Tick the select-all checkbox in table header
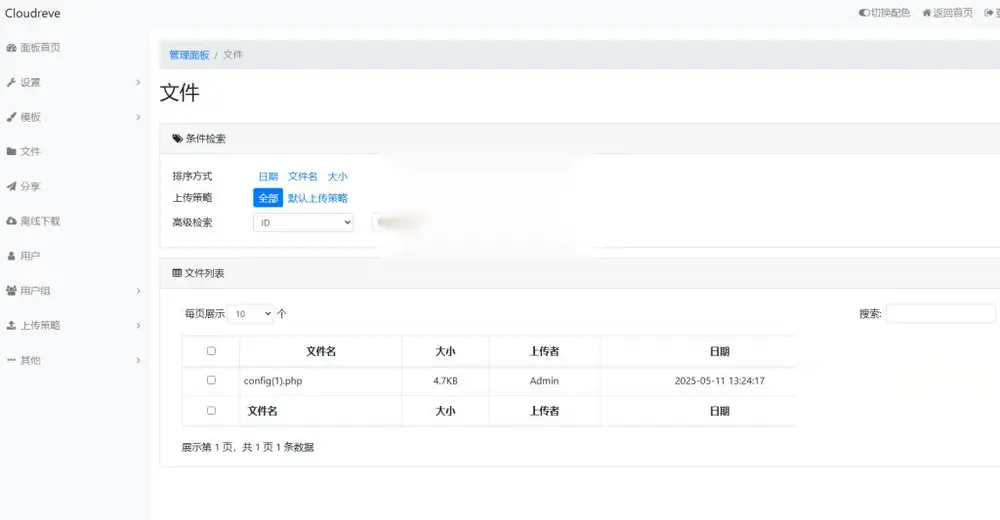The width and height of the screenshot is (1000, 520). [x=211, y=351]
